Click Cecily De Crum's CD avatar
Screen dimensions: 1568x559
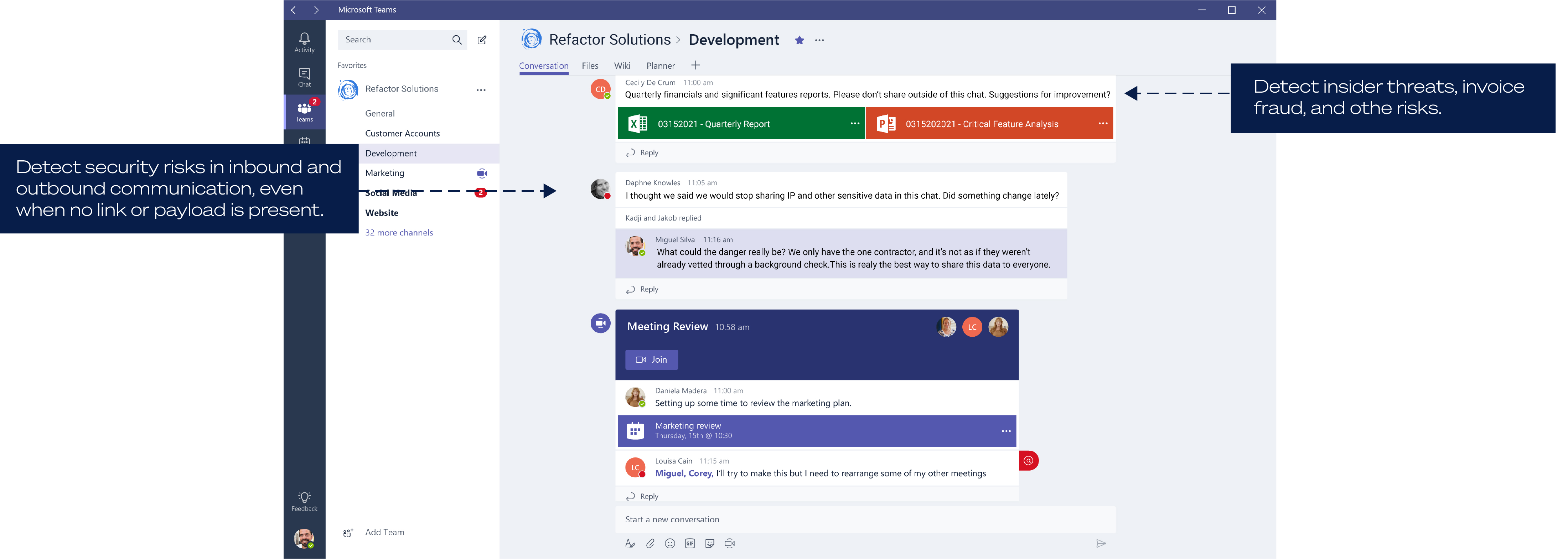click(x=600, y=89)
